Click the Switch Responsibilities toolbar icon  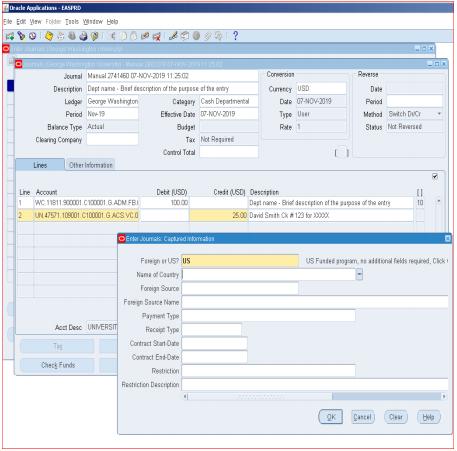click(x=72, y=36)
